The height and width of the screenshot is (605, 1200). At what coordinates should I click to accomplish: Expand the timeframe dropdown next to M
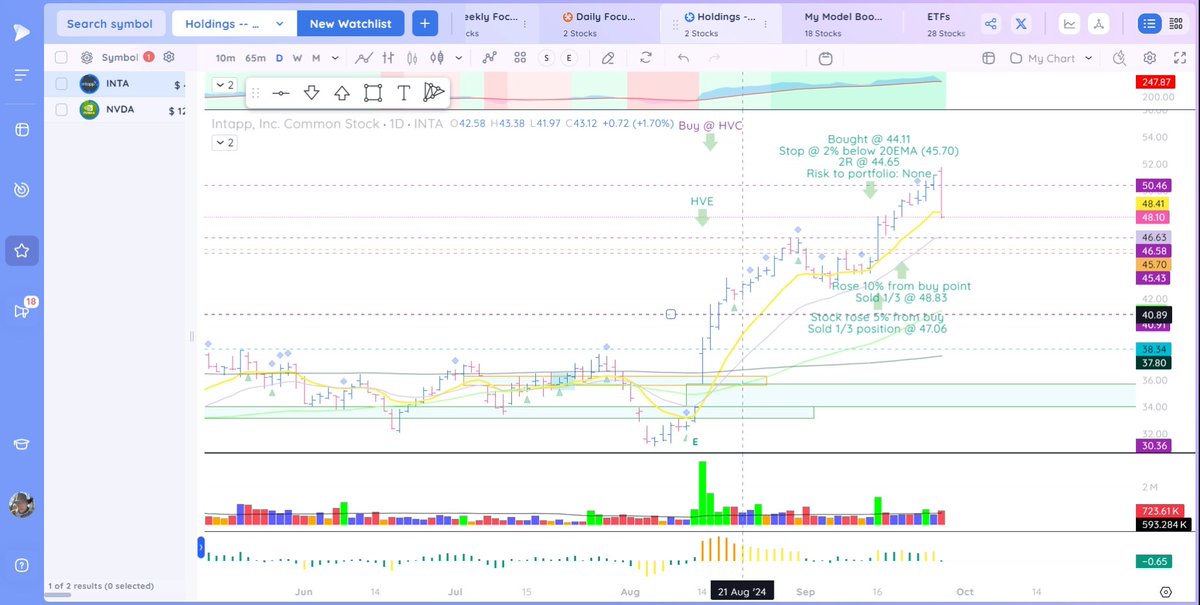(334, 58)
